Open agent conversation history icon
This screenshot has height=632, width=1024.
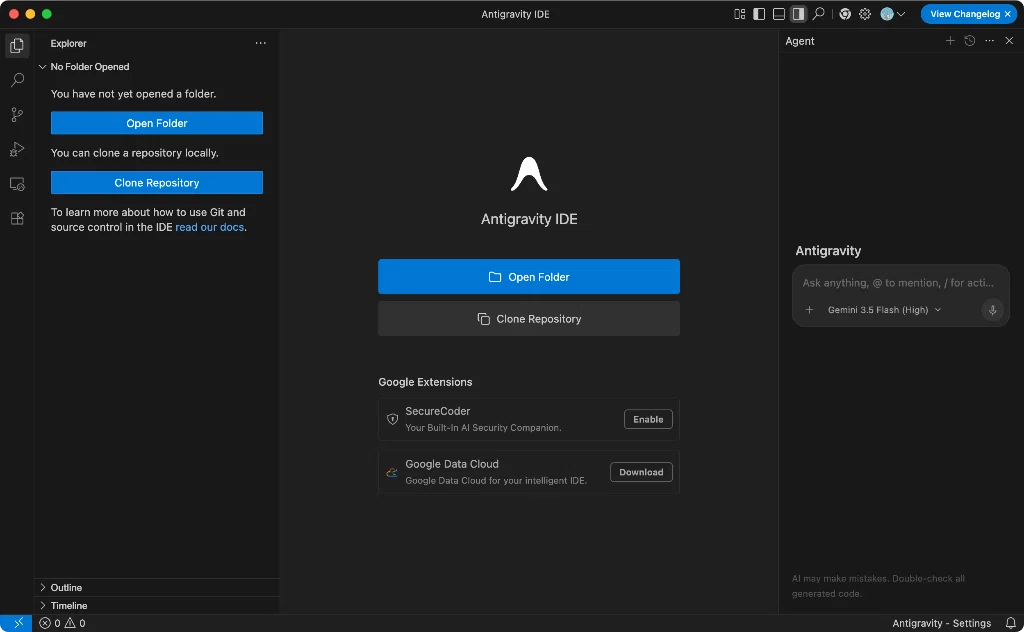pos(970,40)
